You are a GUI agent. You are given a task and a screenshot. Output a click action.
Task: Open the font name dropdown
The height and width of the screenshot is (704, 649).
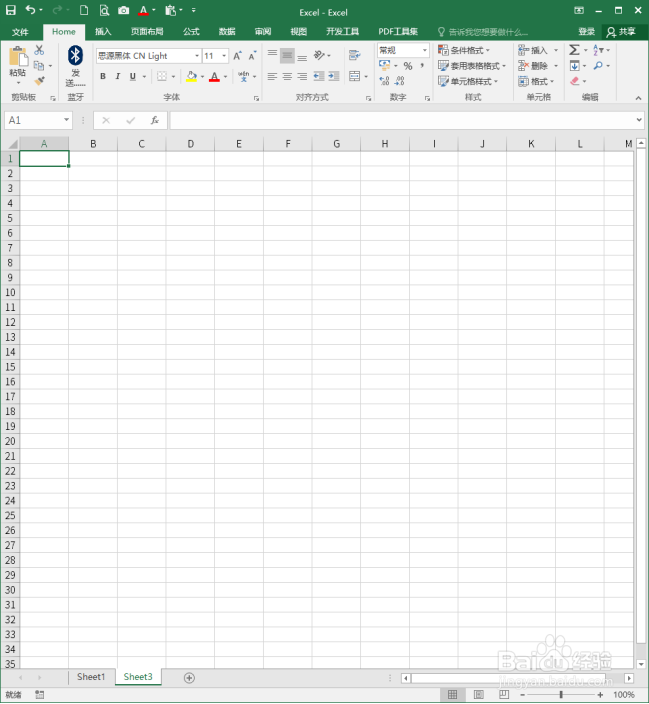pos(197,56)
